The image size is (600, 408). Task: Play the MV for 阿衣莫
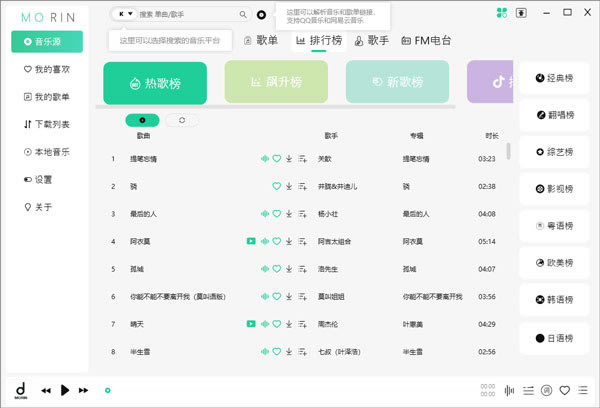tap(251, 241)
